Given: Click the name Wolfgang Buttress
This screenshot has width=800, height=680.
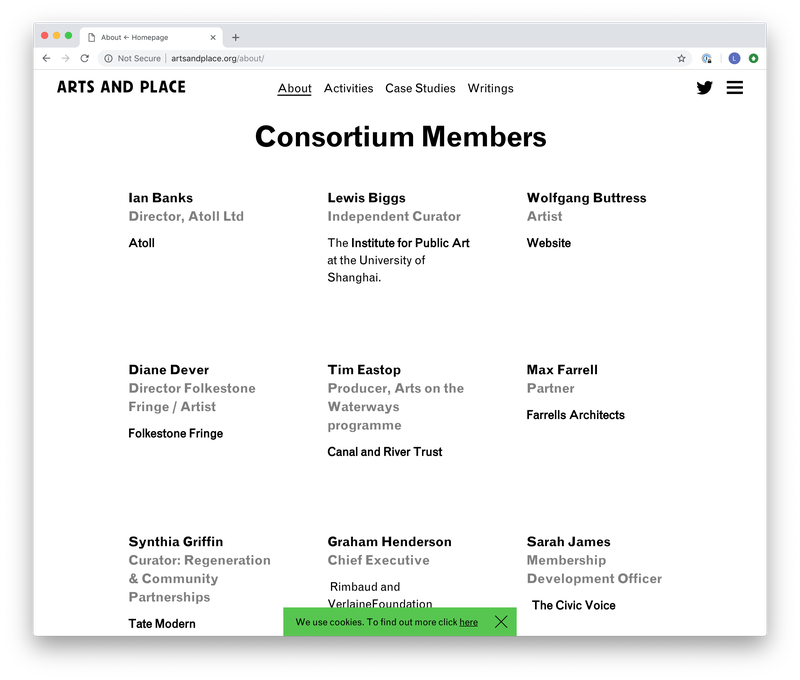Looking at the screenshot, I should (586, 198).
